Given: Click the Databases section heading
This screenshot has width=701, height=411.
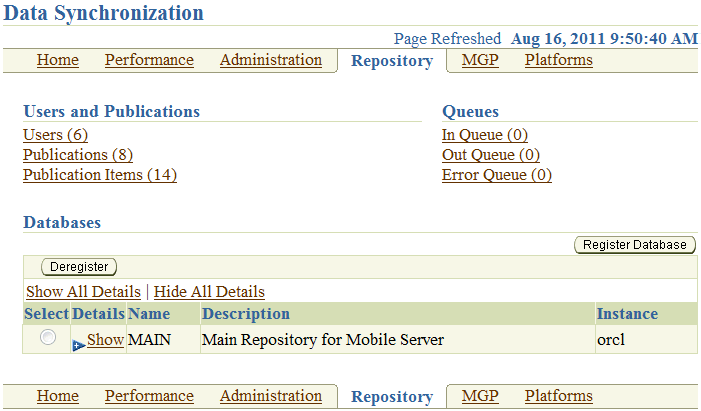Looking at the screenshot, I should click(x=62, y=222).
